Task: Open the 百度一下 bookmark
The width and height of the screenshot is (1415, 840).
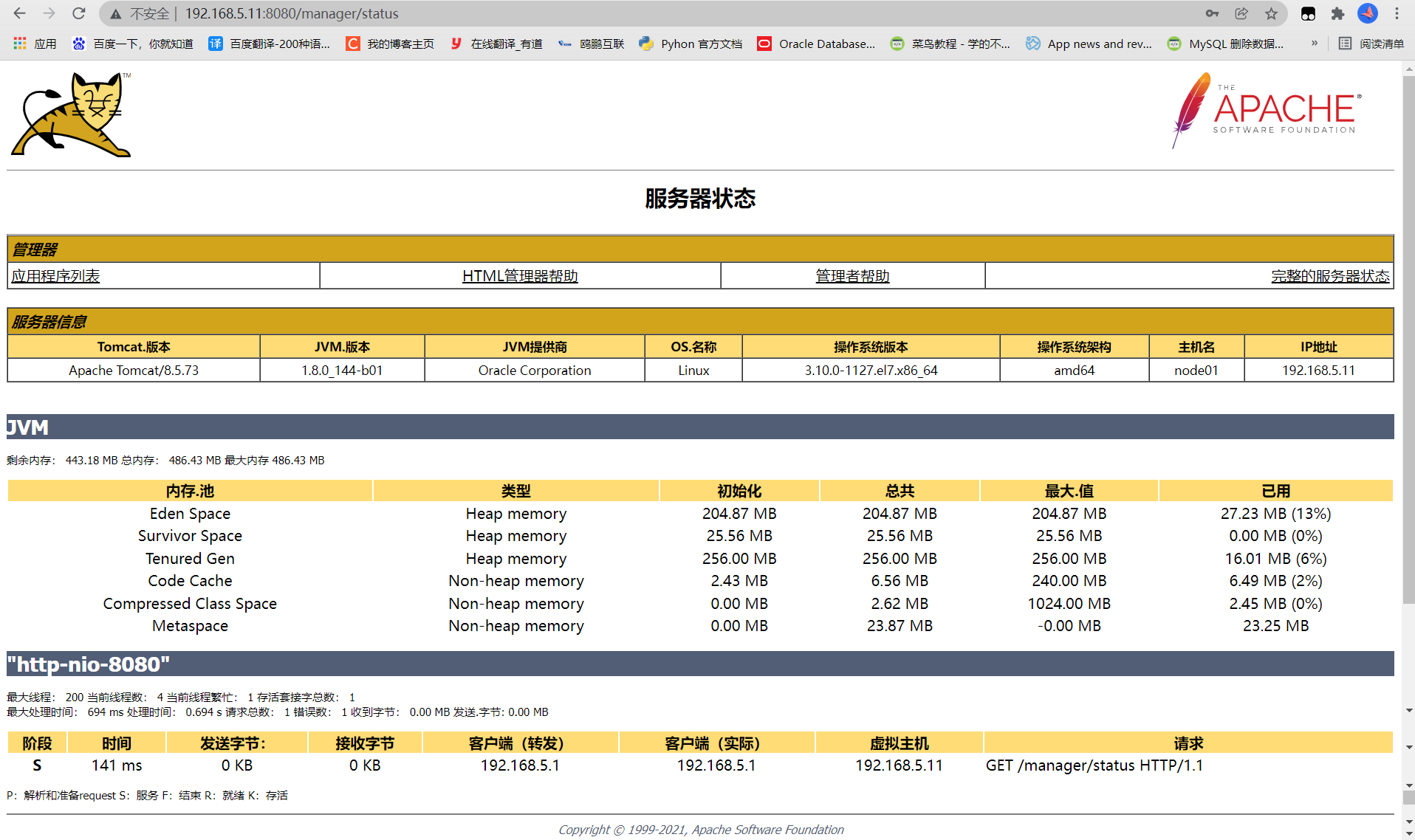Action: [132, 44]
